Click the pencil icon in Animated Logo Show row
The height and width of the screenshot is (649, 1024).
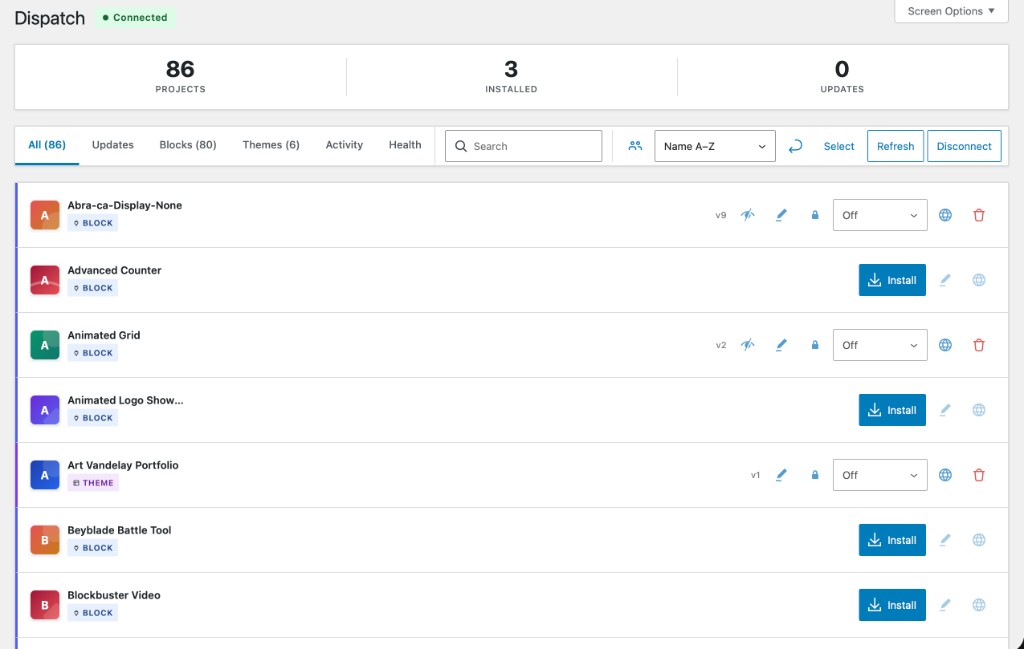tap(945, 410)
